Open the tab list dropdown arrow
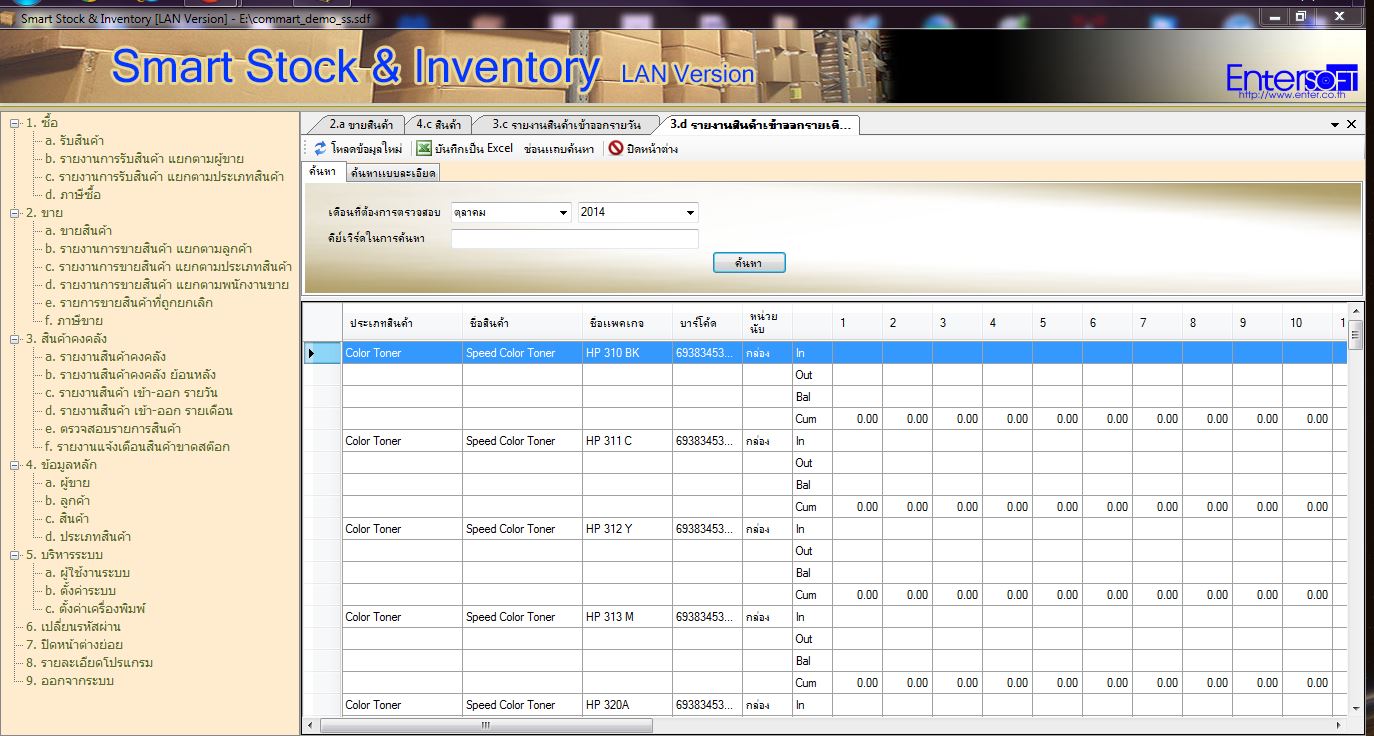This screenshot has width=1374, height=736. click(1335, 125)
